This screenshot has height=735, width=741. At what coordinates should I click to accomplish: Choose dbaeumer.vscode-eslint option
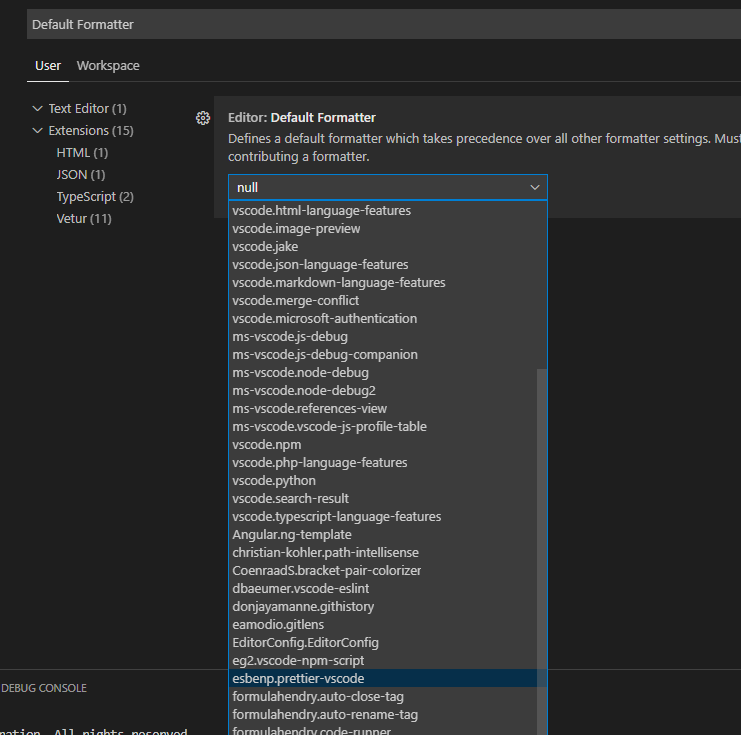(383, 588)
